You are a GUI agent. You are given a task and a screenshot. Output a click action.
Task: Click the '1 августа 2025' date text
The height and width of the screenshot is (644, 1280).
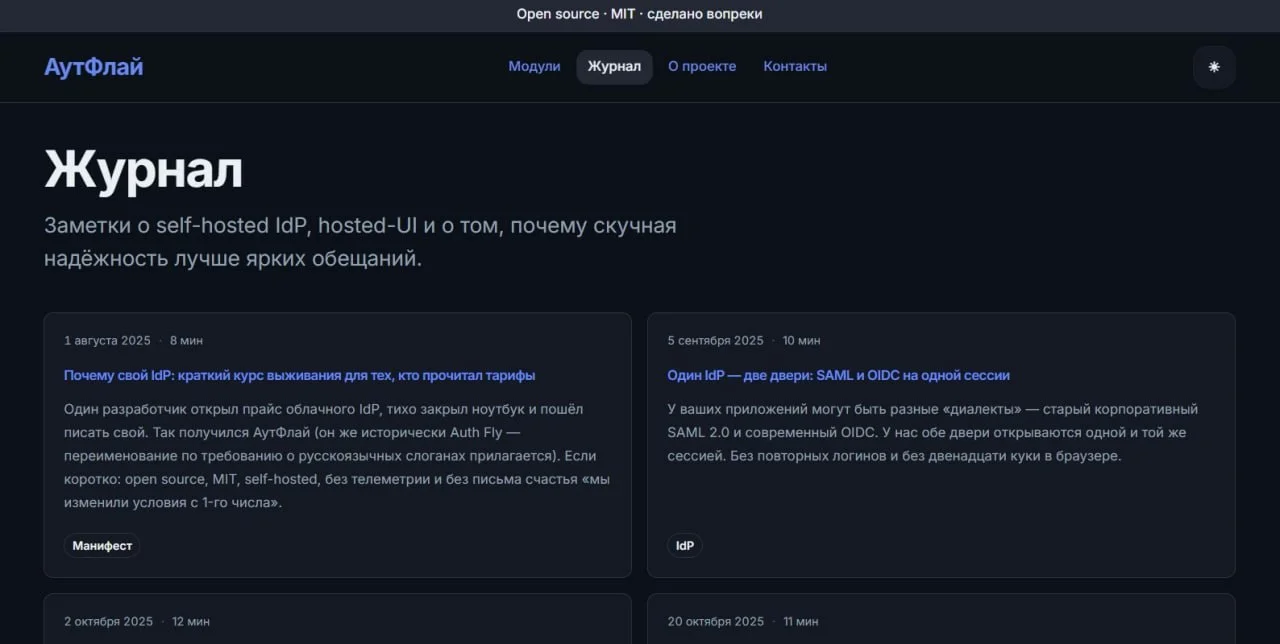coord(107,341)
